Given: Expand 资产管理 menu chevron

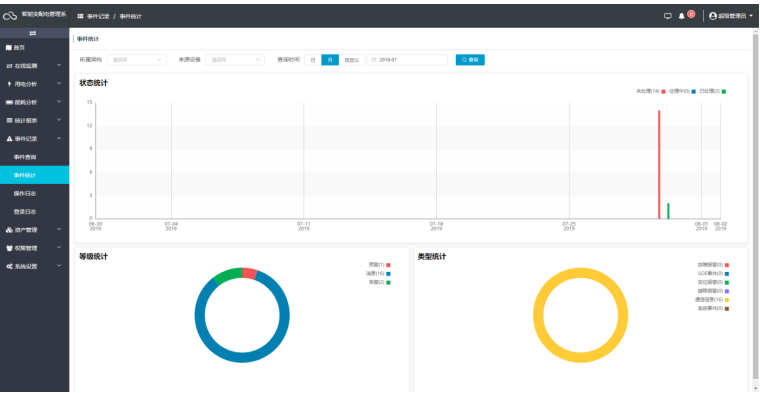Looking at the screenshot, I should coord(59,230).
